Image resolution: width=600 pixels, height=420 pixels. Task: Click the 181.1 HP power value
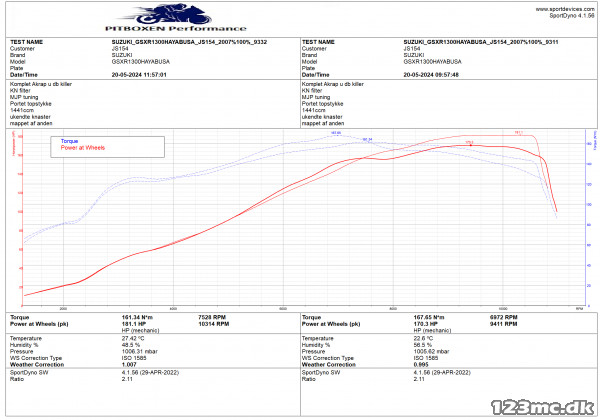coord(134,324)
